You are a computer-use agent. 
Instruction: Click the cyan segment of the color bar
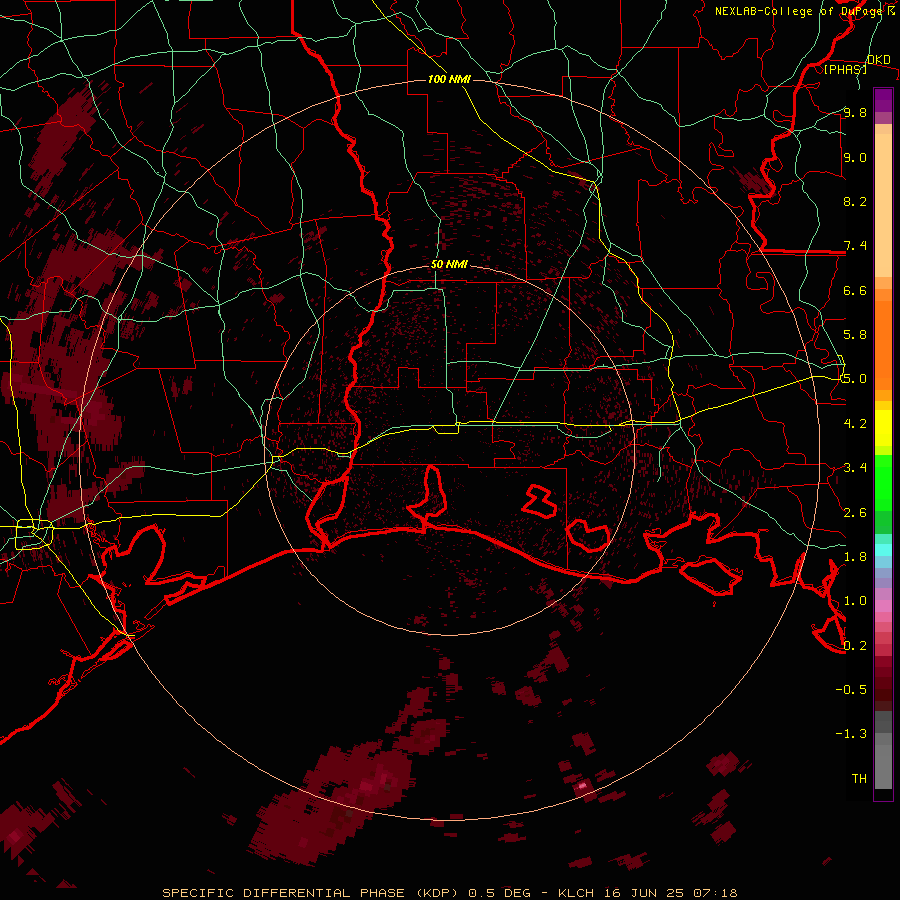point(883,549)
